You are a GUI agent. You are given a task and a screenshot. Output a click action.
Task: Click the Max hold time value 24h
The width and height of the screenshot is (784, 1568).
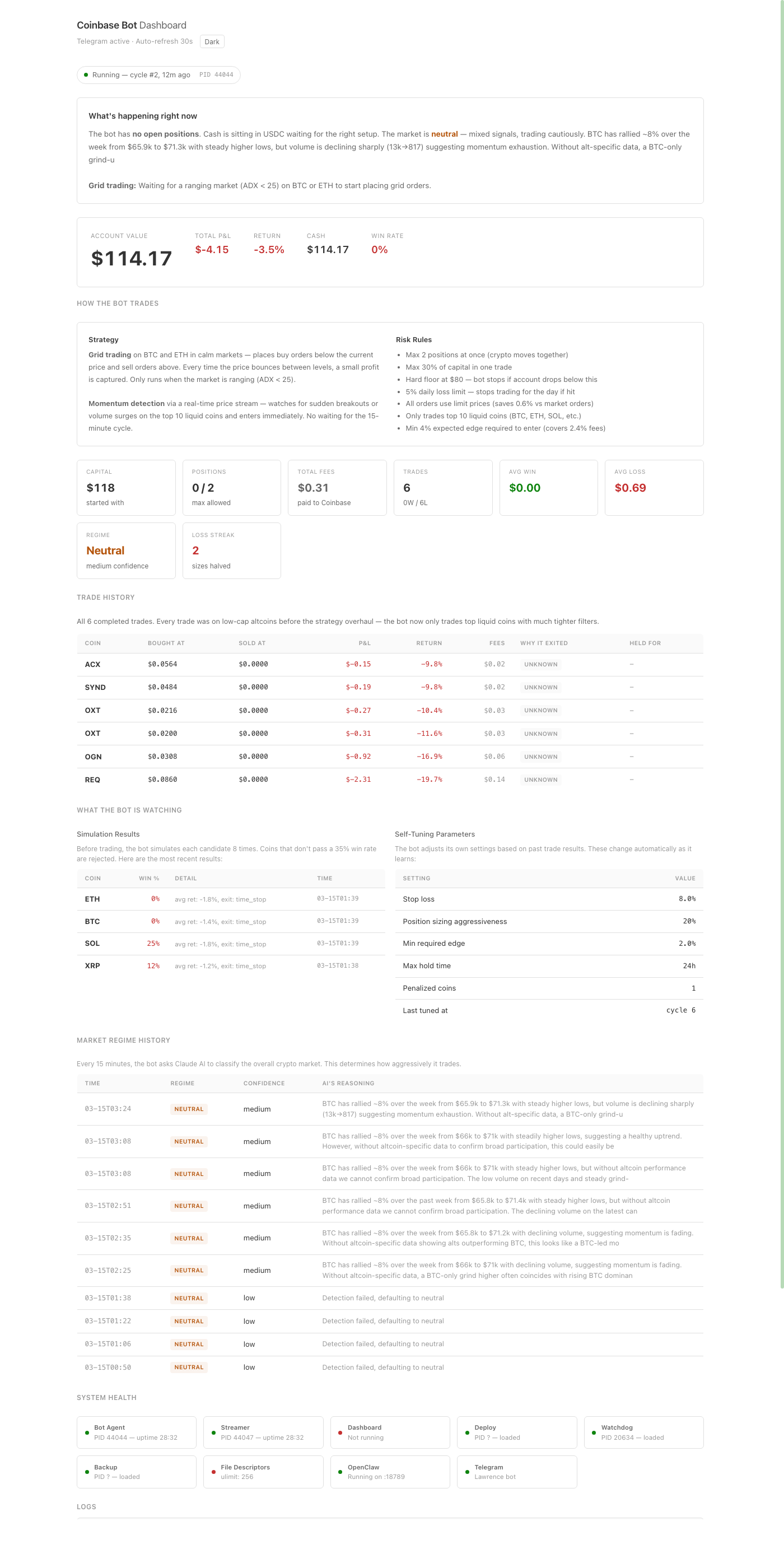click(x=689, y=965)
